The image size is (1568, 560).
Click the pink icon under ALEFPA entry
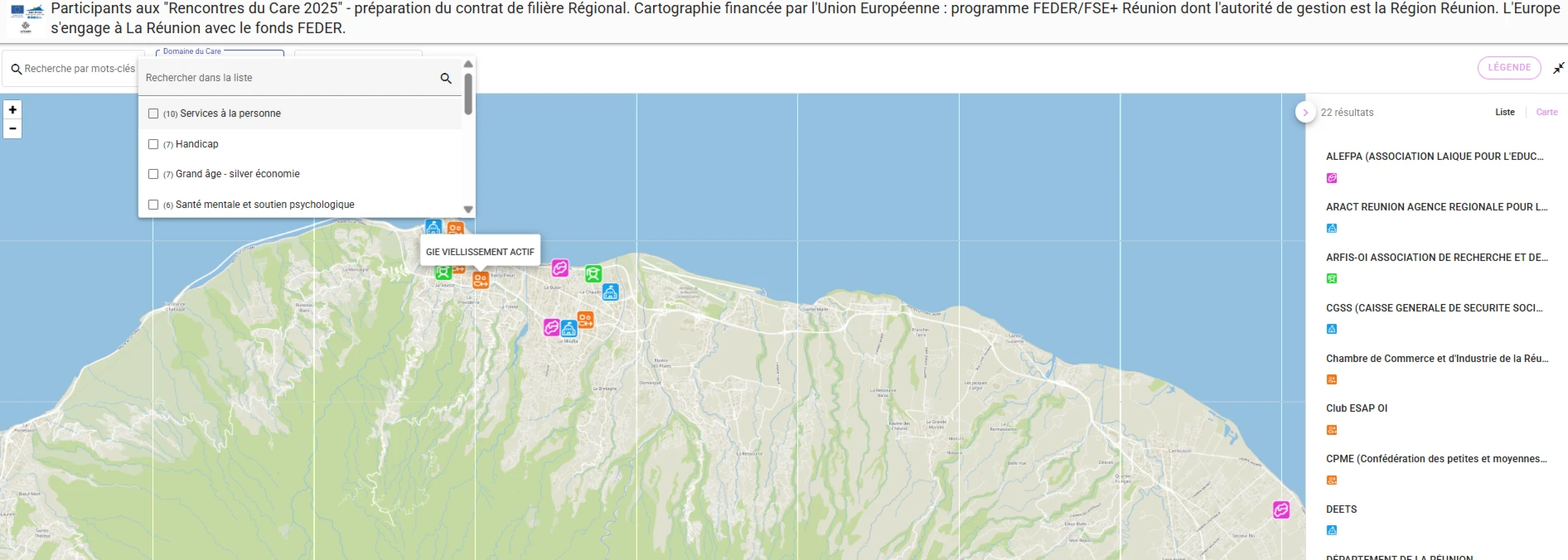click(1332, 178)
